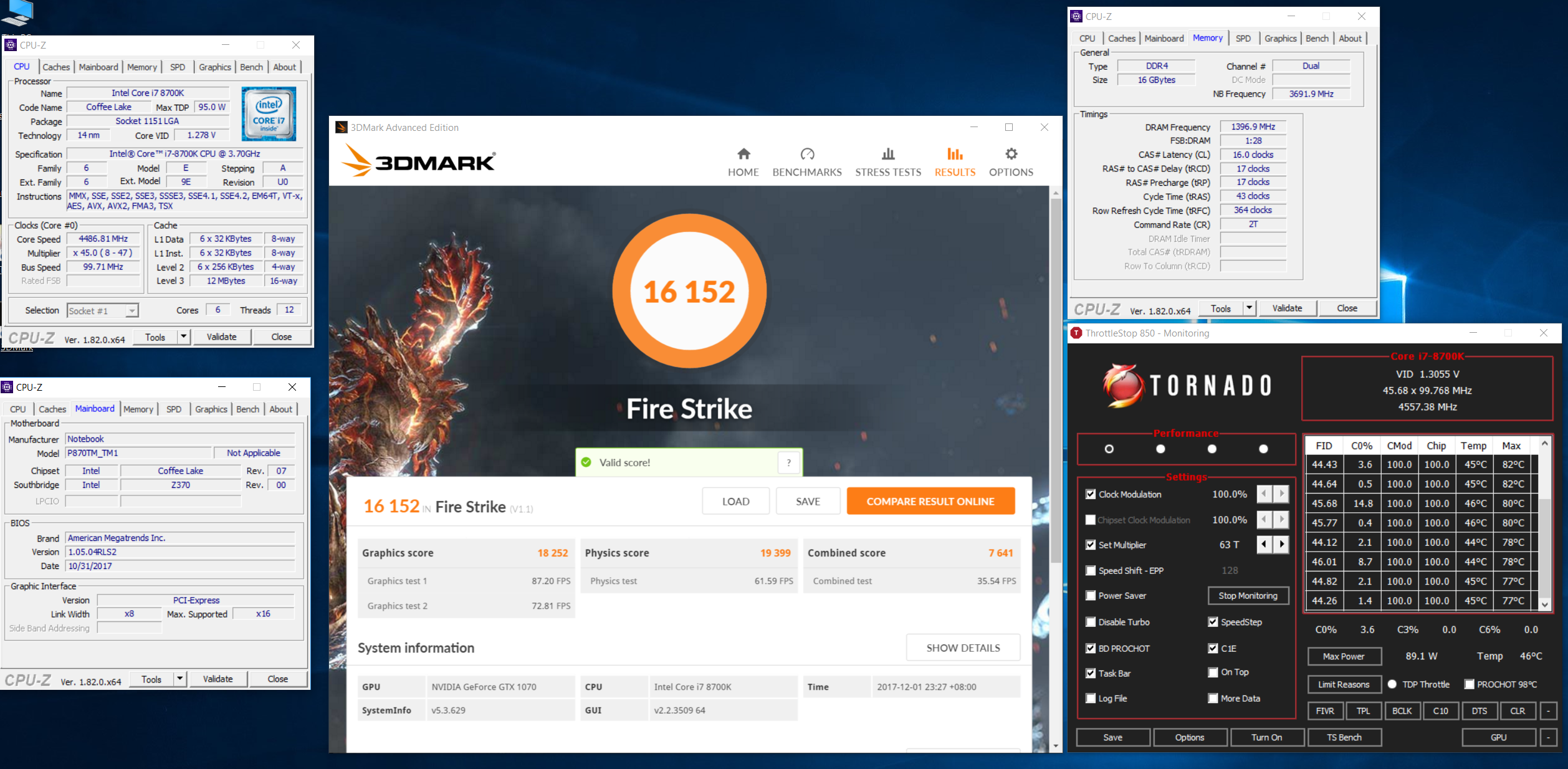Click the green Valid score checkmark icon
This screenshot has width=1568, height=769.
click(x=586, y=462)
